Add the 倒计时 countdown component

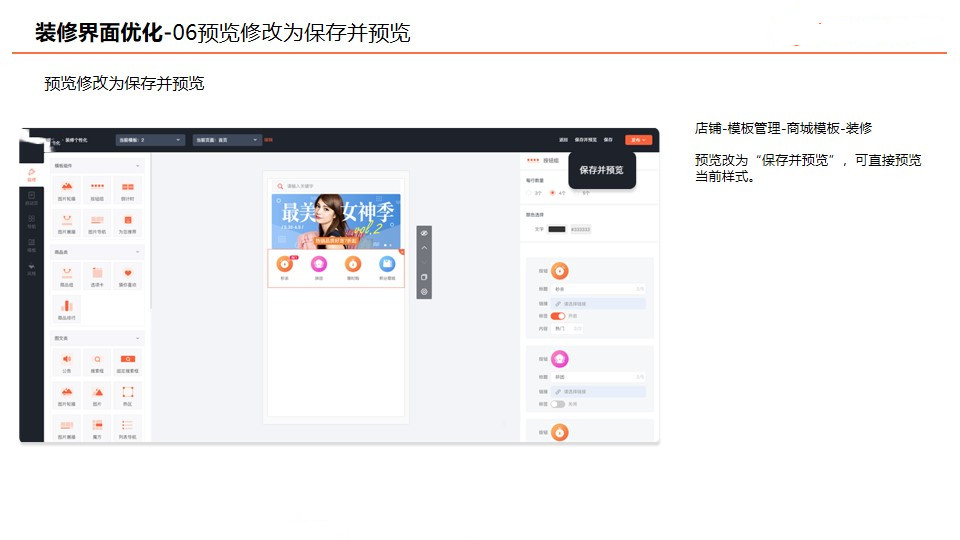127,190
